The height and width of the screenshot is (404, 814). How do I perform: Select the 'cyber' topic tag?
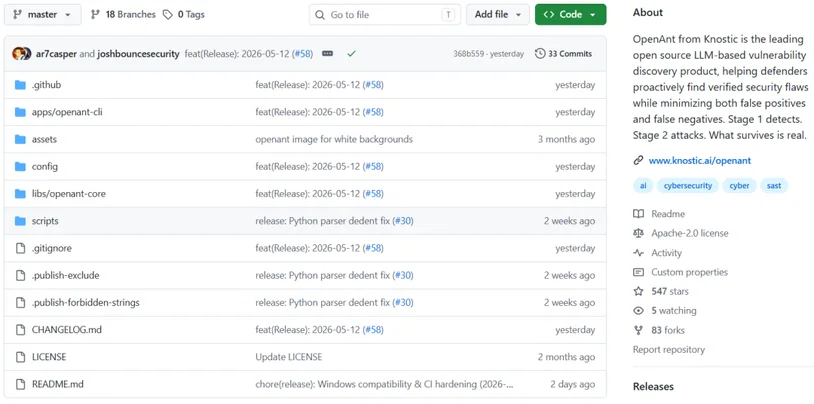tap(739, 186)
